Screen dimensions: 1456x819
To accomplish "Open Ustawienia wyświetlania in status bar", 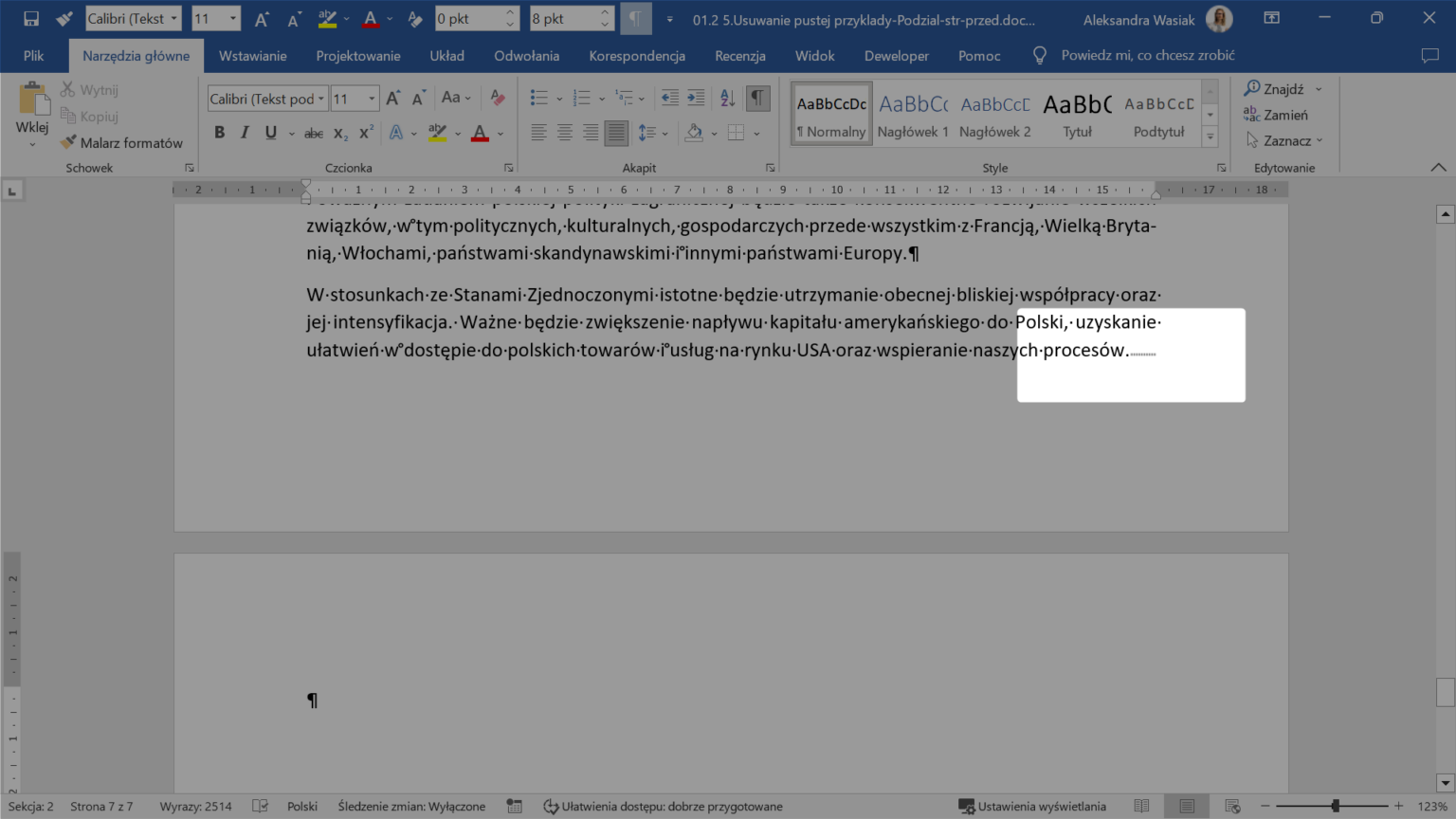I will coord(1032,806).
